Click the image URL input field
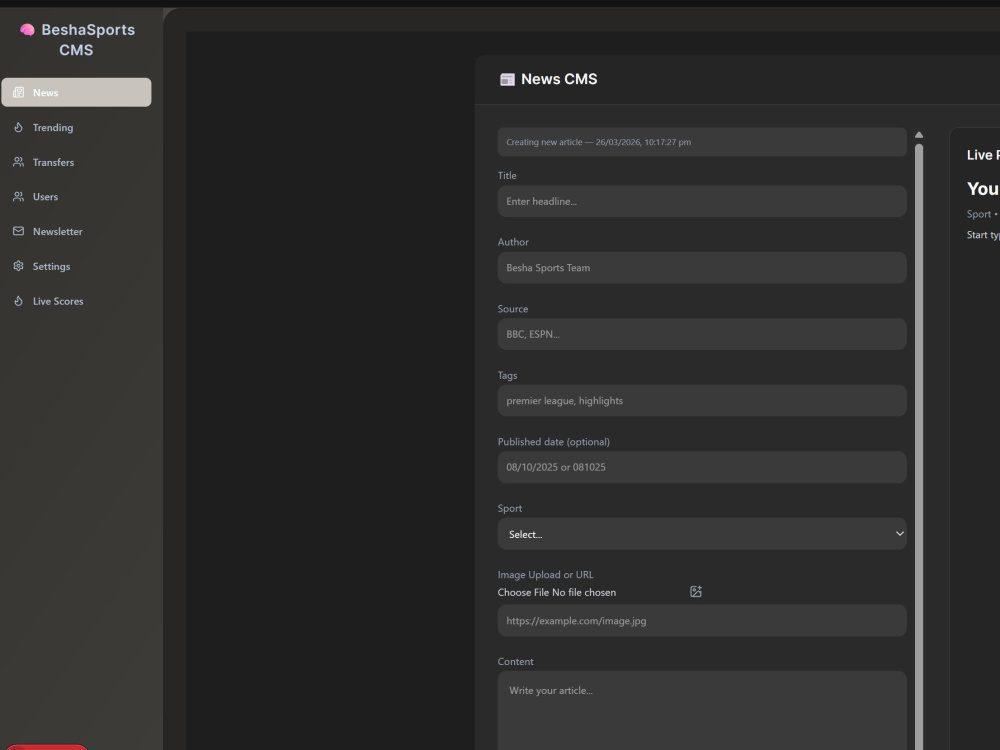 pyautogui.click(x=702, y=621)
